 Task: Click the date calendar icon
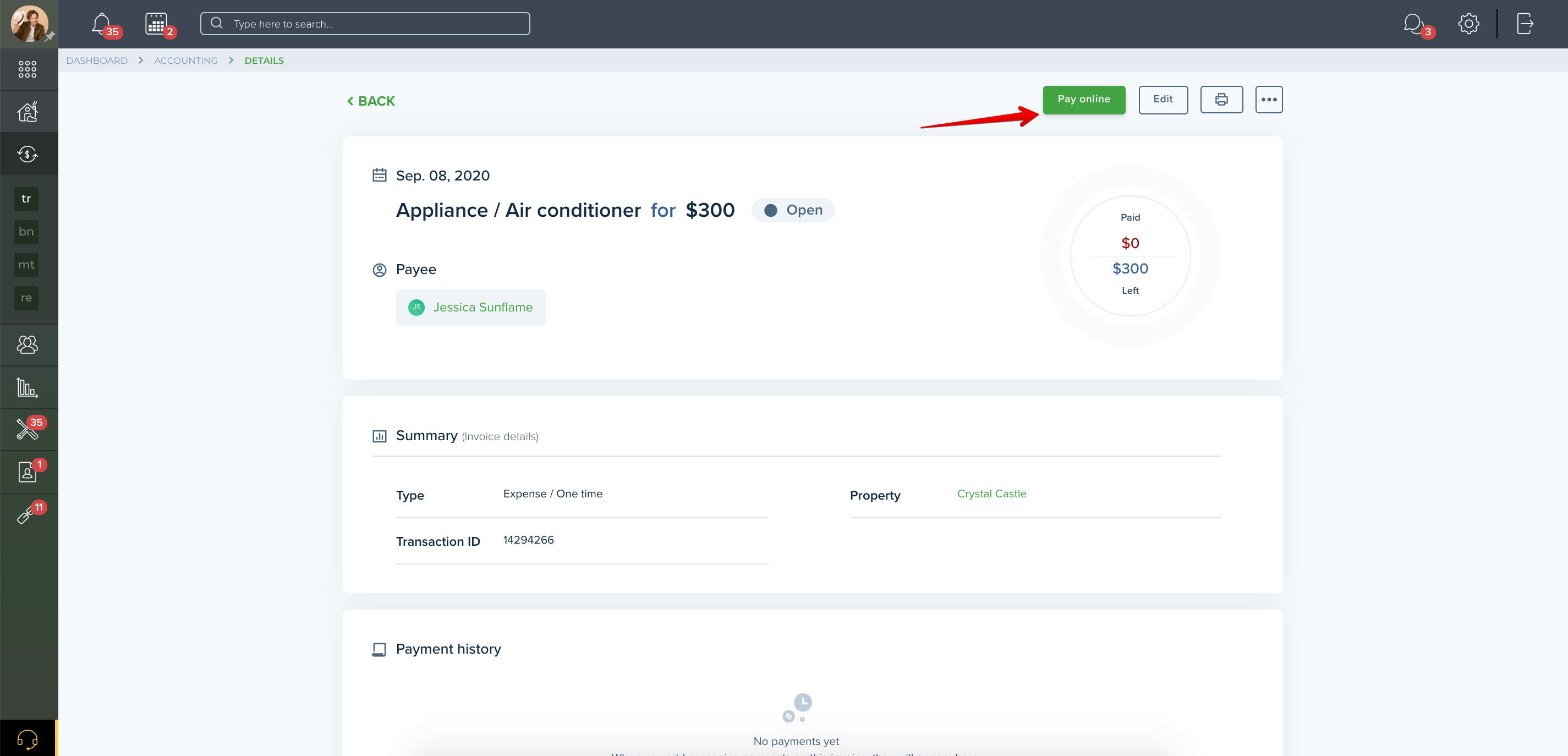(x=379, y=176)
